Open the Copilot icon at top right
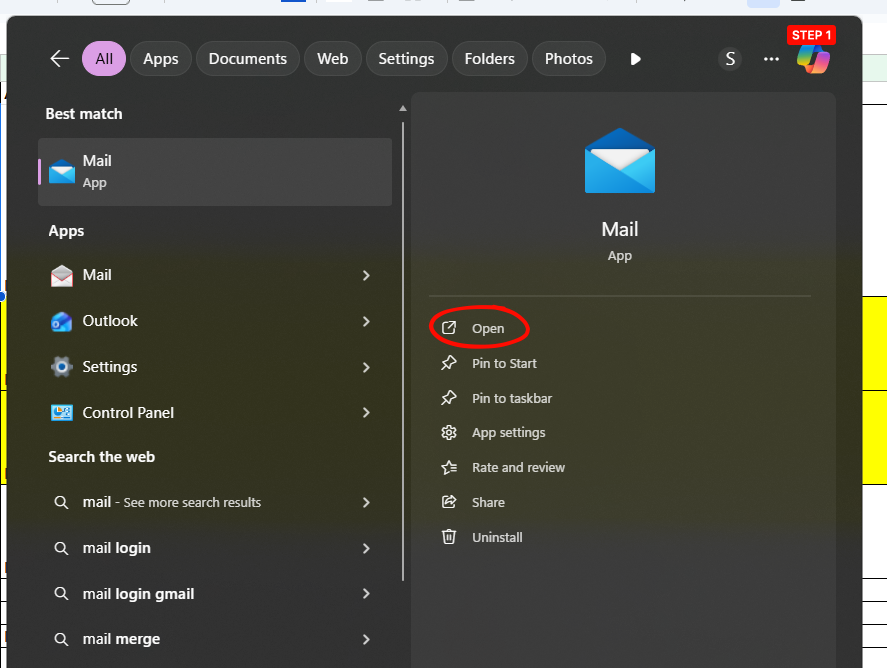Image resolution: width=887 pixels, height=668 pixels. tap(812, 59)
